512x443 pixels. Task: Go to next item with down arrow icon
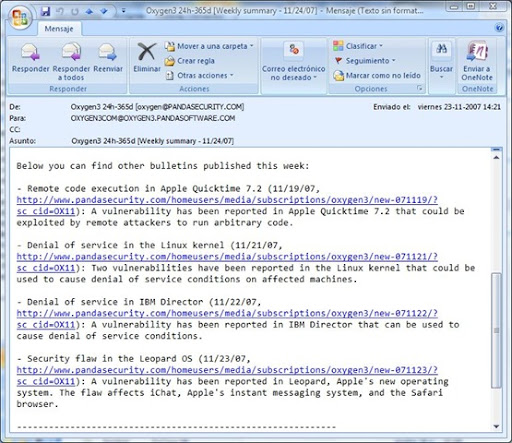click(x=104, y=11)
